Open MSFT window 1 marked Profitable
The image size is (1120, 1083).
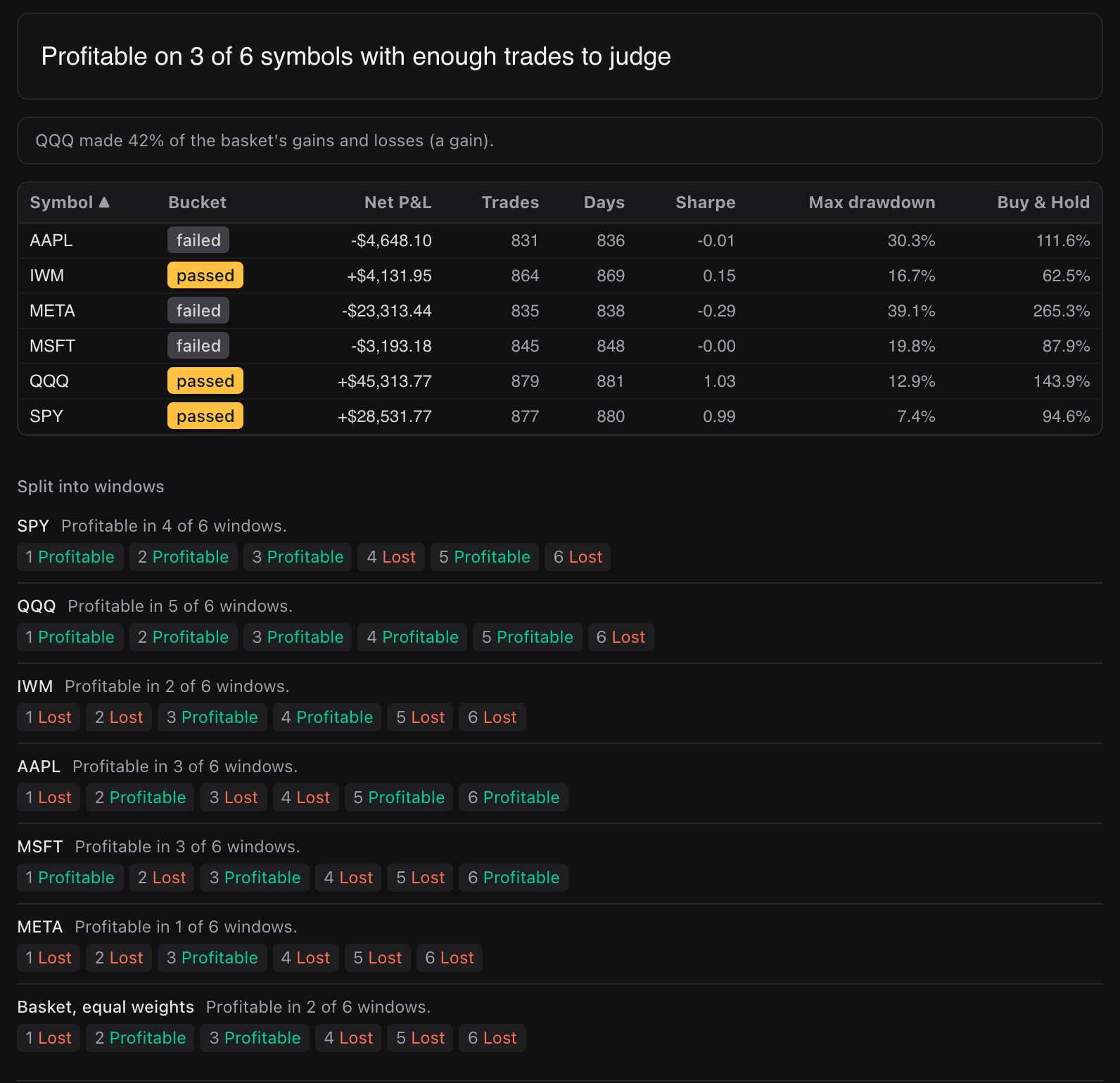tap(70, 878)
